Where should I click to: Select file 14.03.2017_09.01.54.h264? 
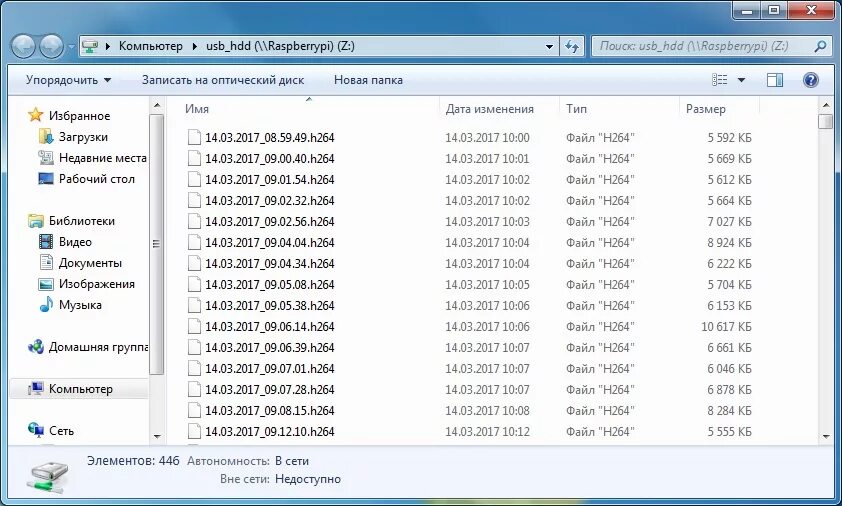click(x=270, y=179)
